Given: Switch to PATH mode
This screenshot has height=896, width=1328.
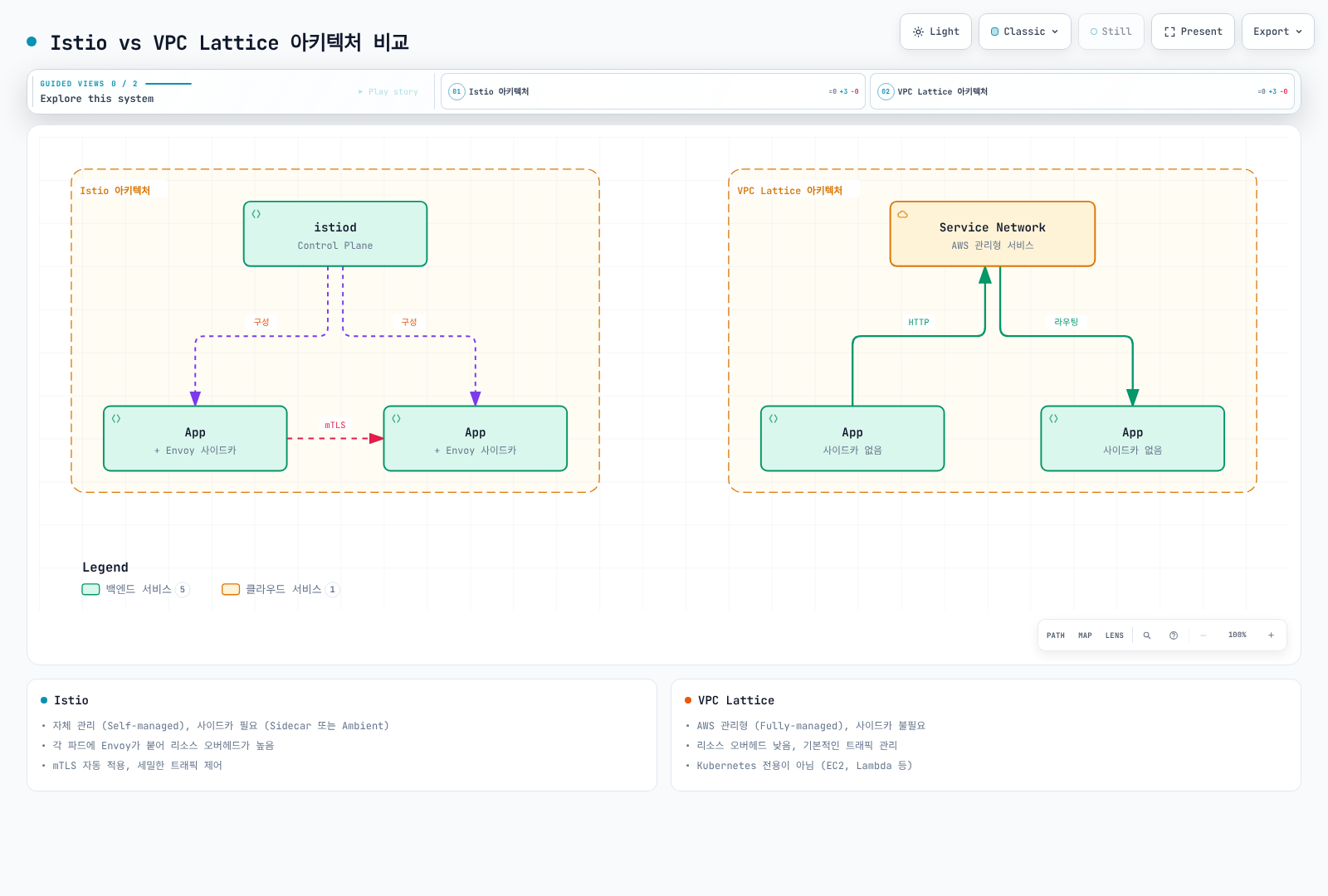Looking at the screenshot, I should 1056,635.
